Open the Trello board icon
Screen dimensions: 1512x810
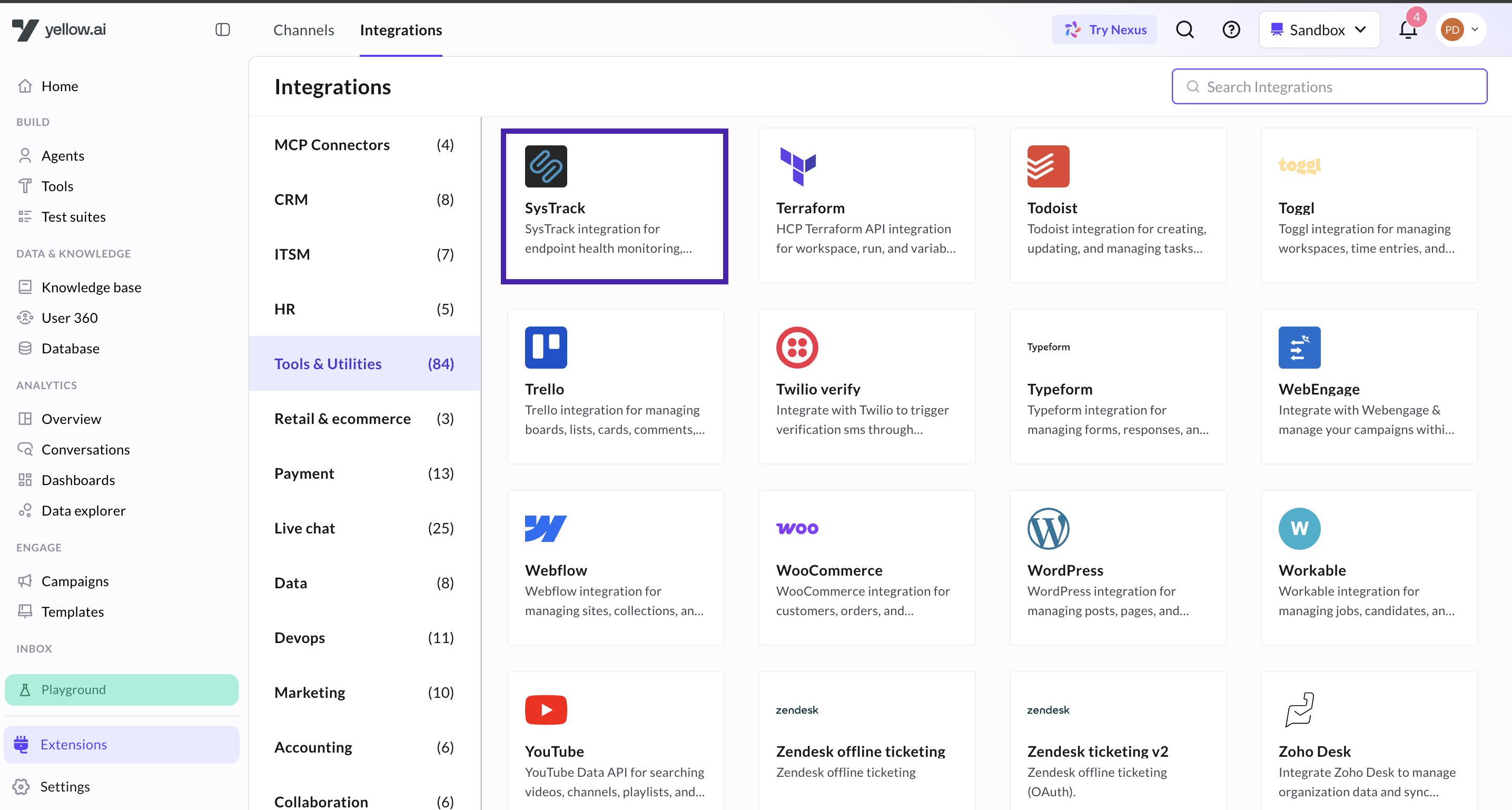coord(546,348)
